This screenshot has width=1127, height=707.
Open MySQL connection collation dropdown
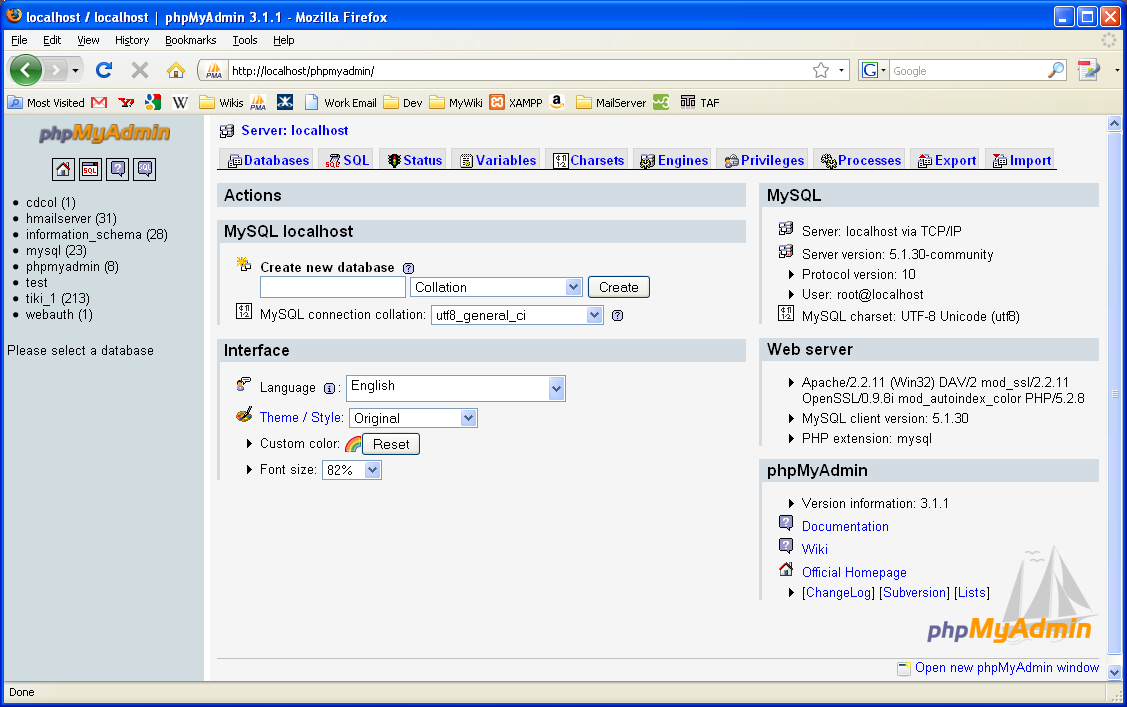[x=517, y=315]
